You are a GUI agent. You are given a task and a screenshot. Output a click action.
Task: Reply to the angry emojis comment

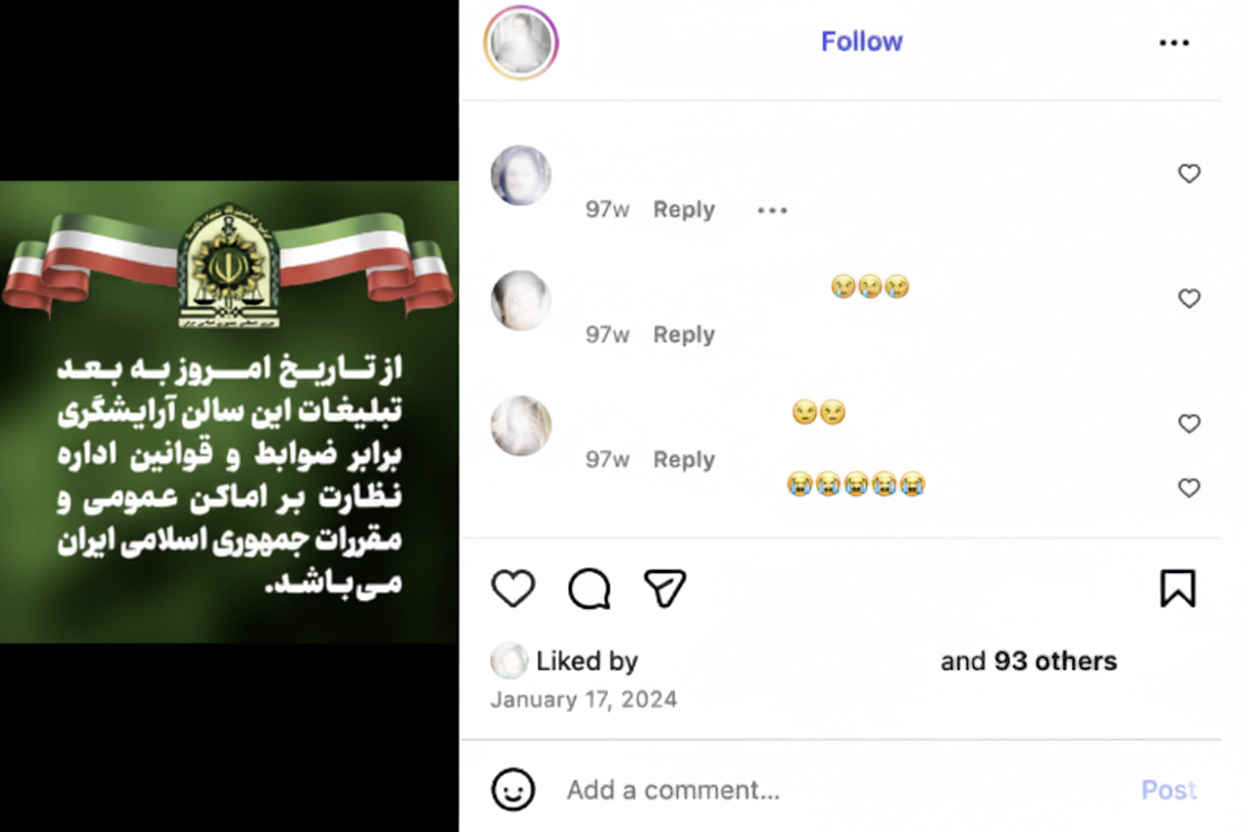click(684, 460)
